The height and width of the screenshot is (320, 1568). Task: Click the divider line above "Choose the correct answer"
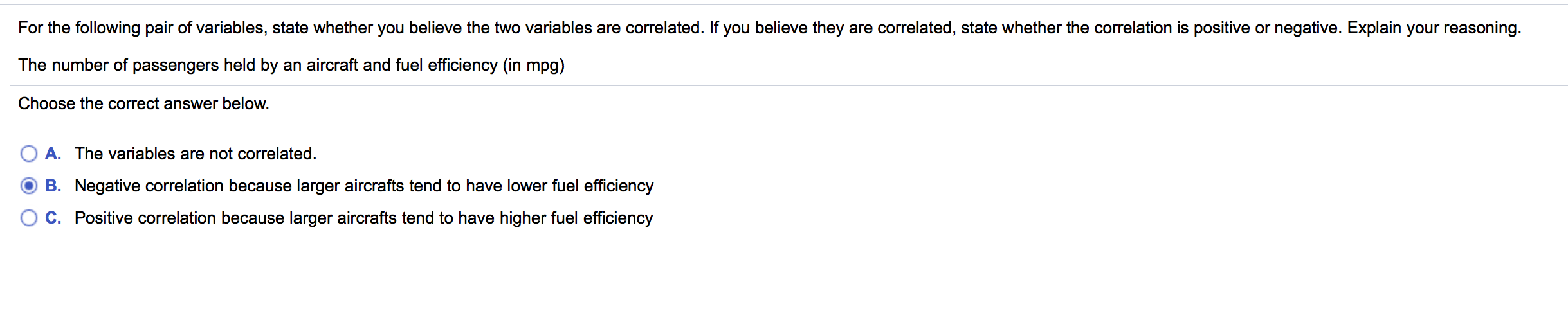click(x=789, y=85)
